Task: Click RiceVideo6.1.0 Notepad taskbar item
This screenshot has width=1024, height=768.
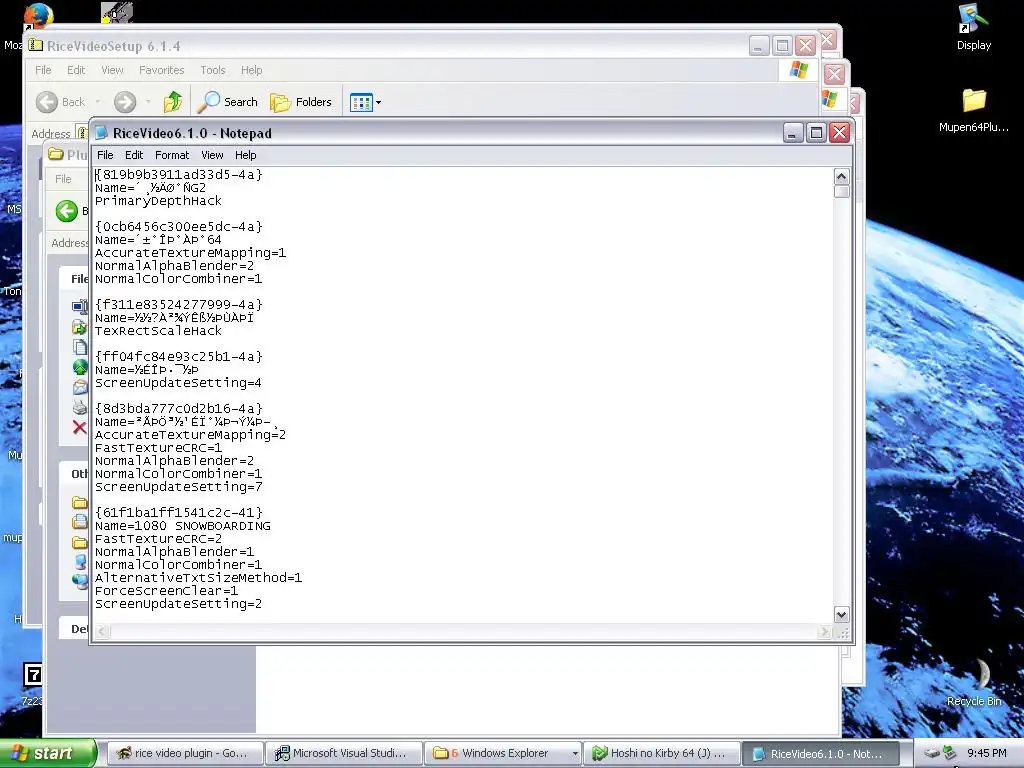Action: (821, 753)
